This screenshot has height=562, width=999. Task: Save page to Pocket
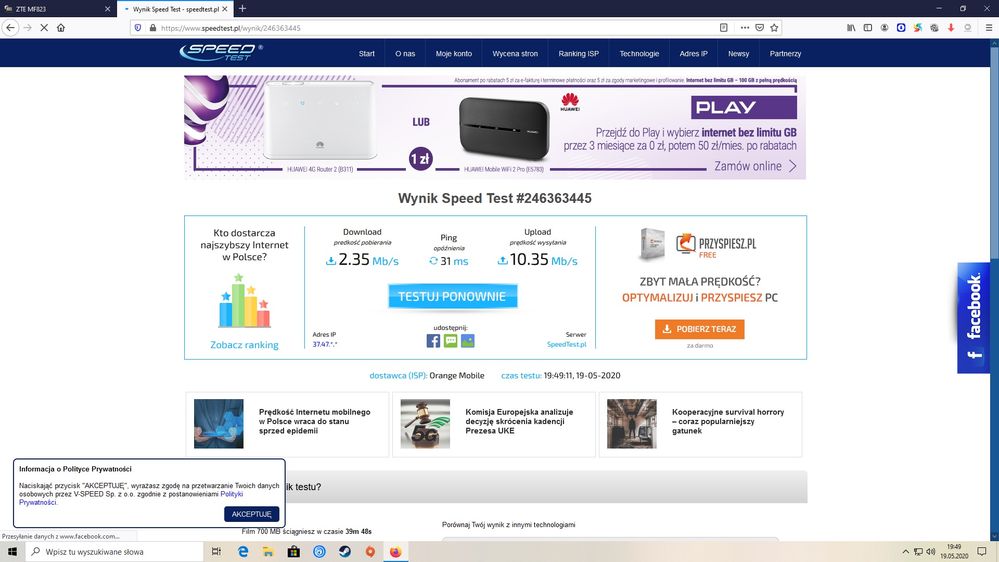[x=759, y=28]
